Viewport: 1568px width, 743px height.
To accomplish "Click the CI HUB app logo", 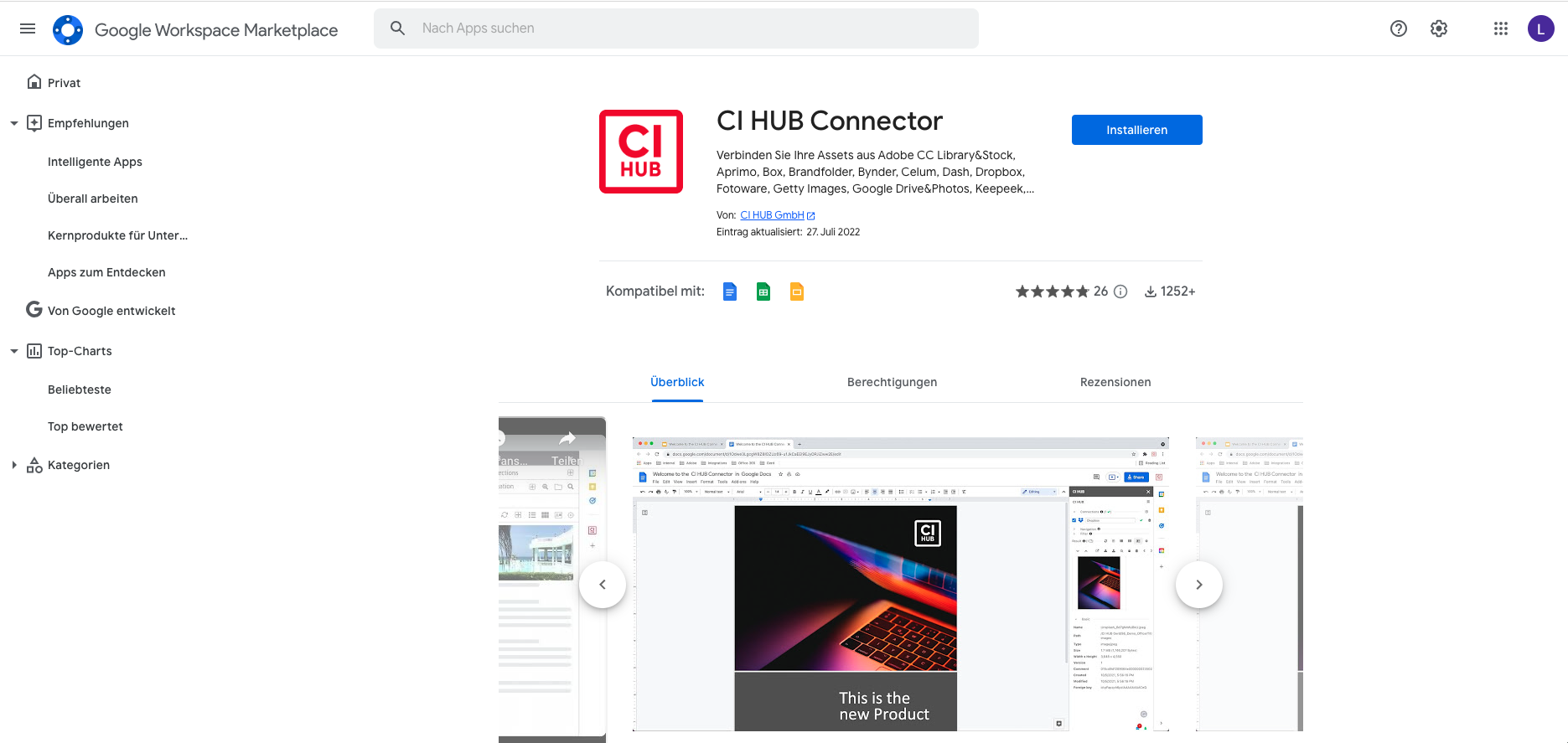I will pyautogui.click(x=641, y=152).
